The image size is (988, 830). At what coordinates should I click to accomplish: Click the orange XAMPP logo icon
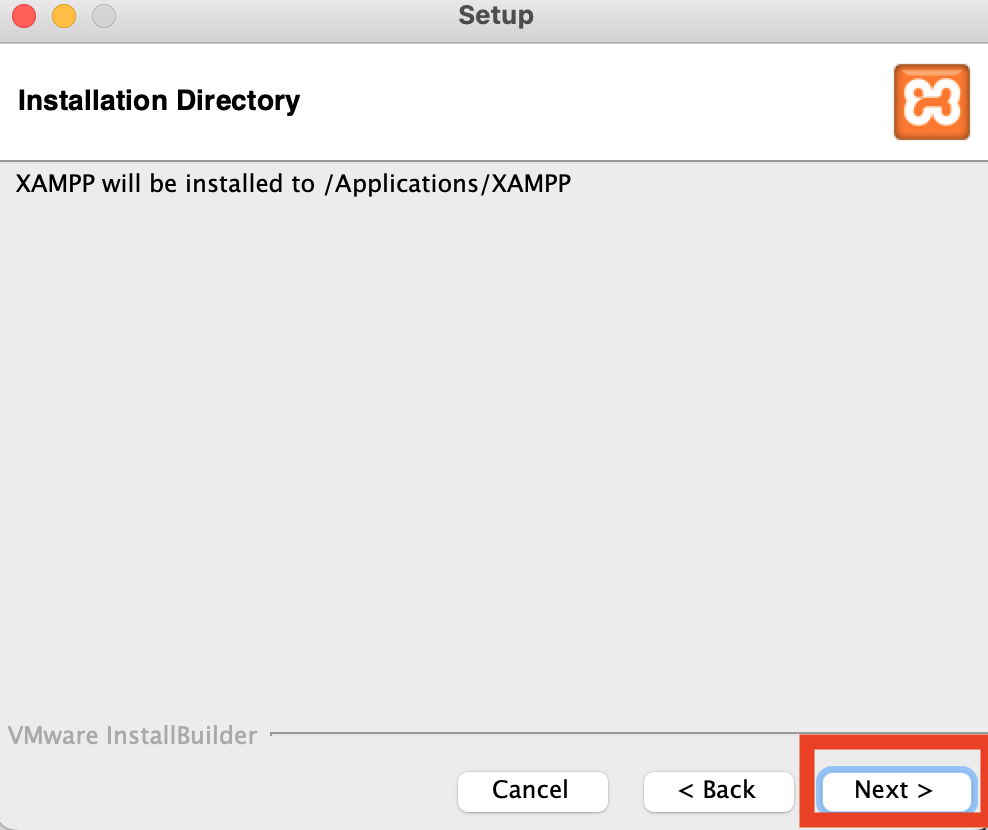pyautogui.click(x=931, y=101)
